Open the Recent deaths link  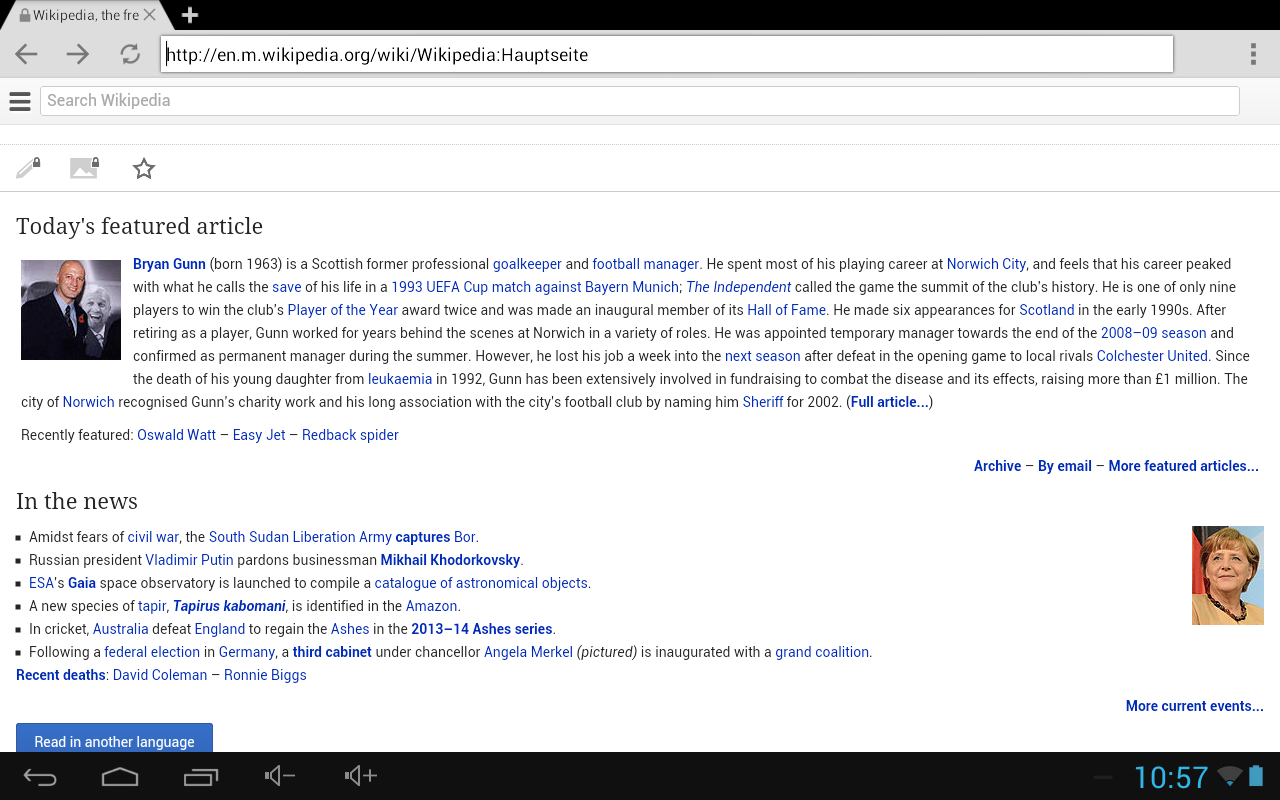[61, 675]
